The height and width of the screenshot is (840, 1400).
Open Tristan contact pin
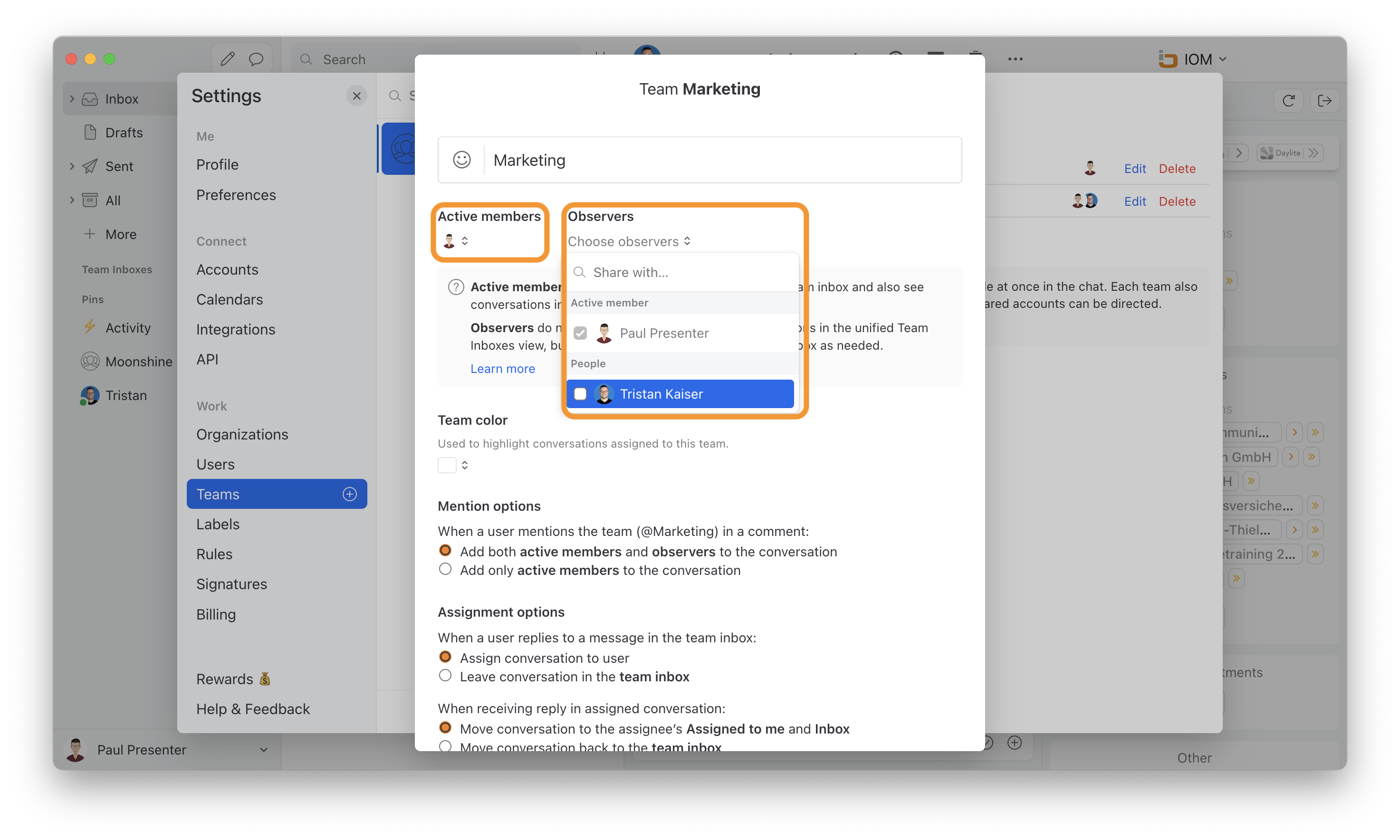114,395
